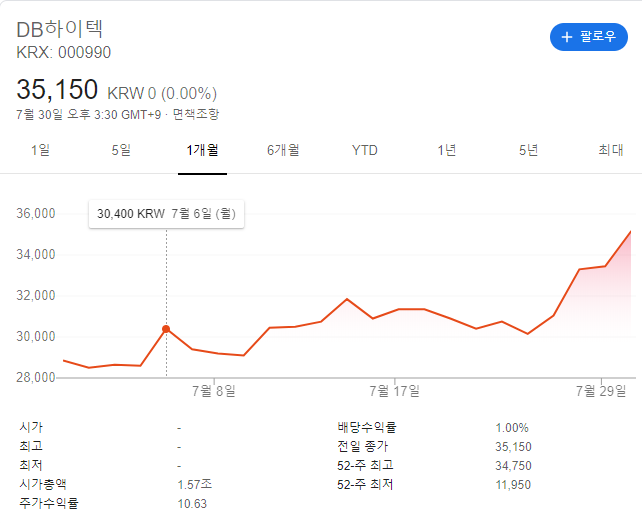
Task: Click the 면책조항 disclaimer link
Action: (196, 114)
